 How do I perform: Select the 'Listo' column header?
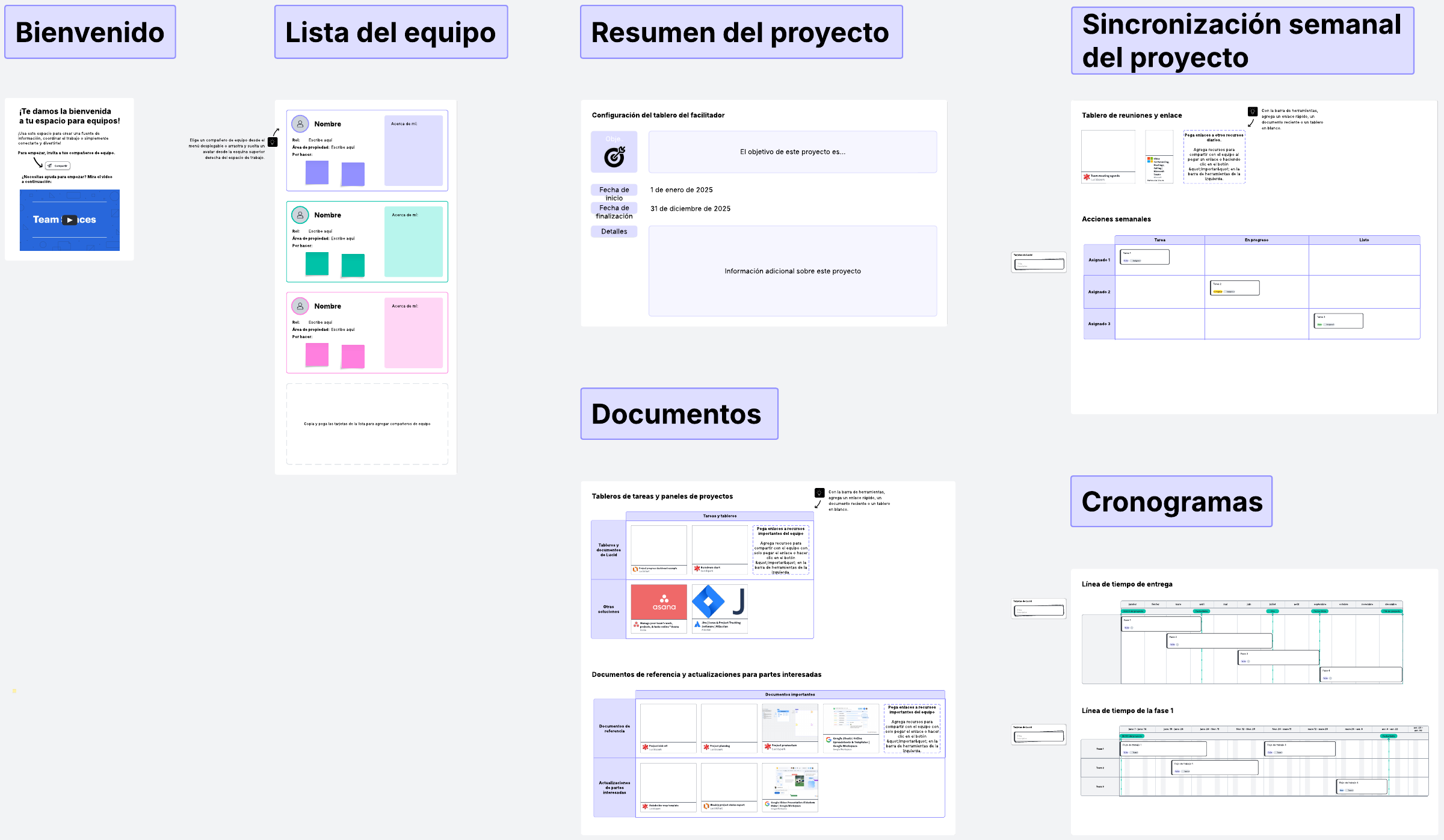point(1363,240)
